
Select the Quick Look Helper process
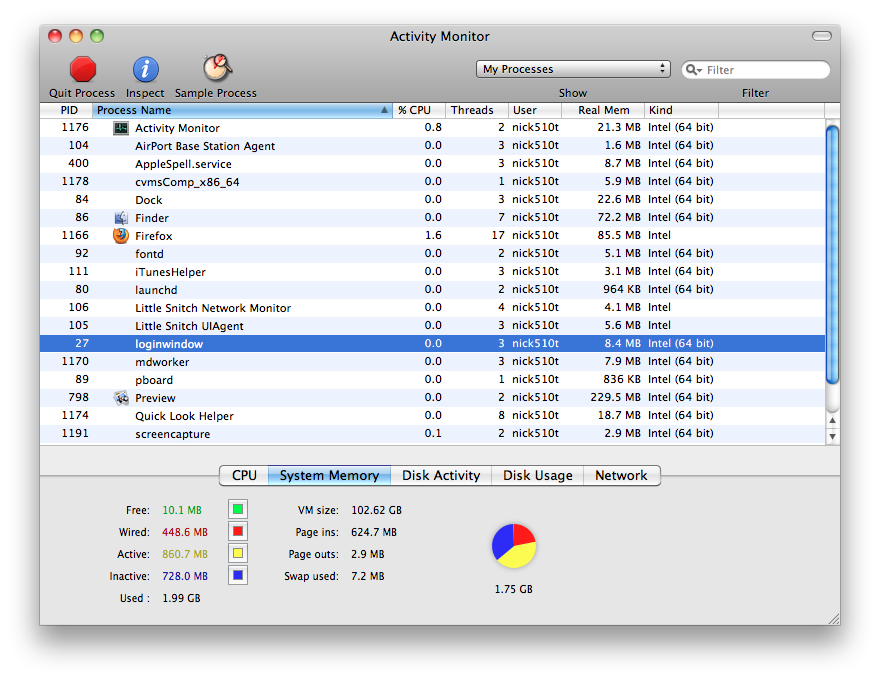tap(432, 416)
